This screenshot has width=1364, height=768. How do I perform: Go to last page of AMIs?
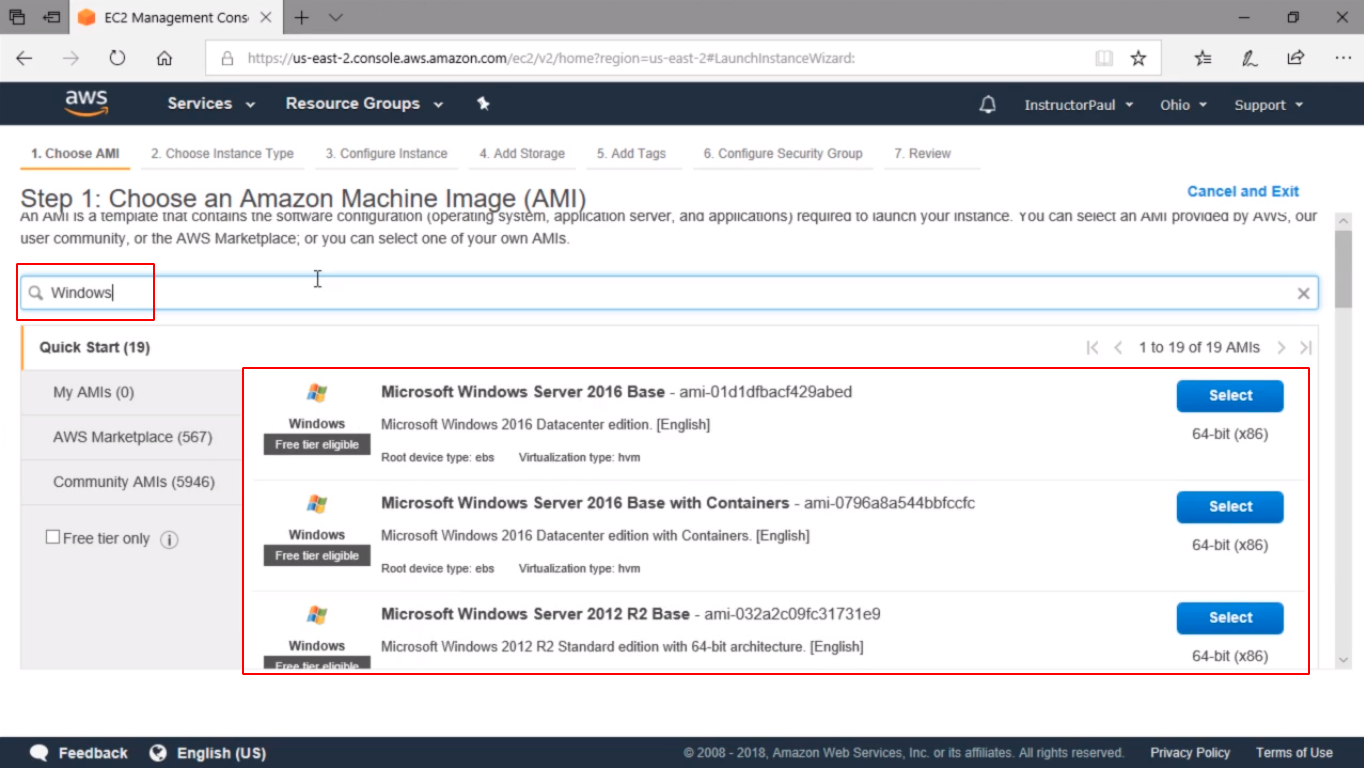coord(1305,348)
